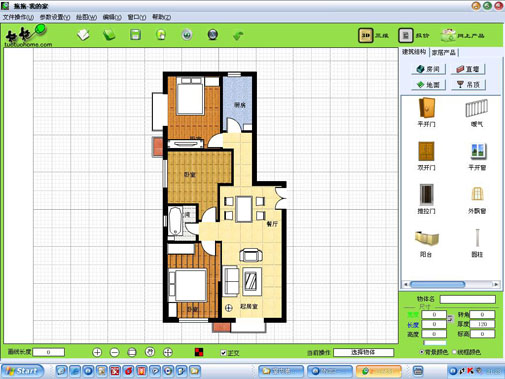Click the zoom in plus circle icon

click(x=97, y=352)
